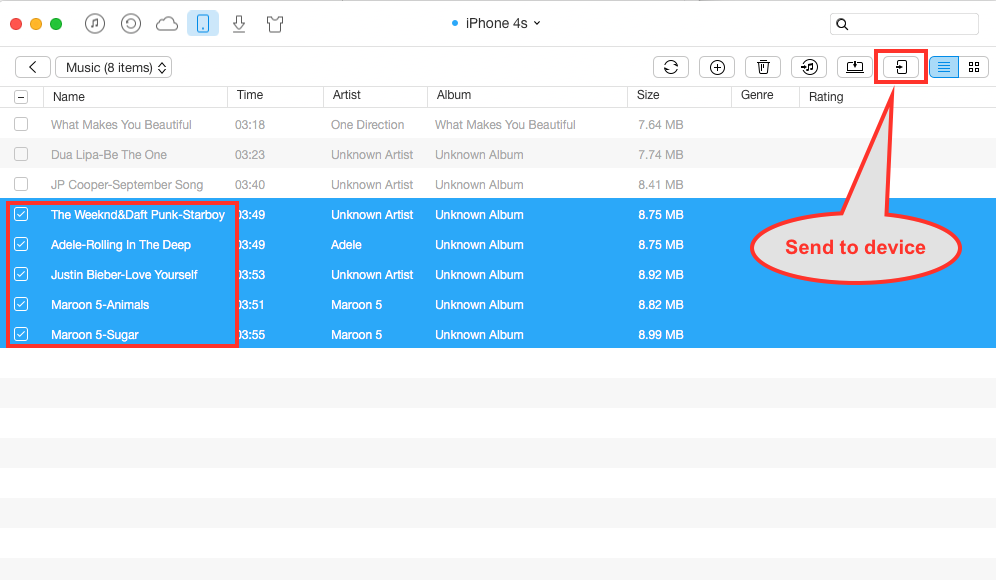Click the Send to device button
Screen dimensions: 996x580
coord(901,67)
